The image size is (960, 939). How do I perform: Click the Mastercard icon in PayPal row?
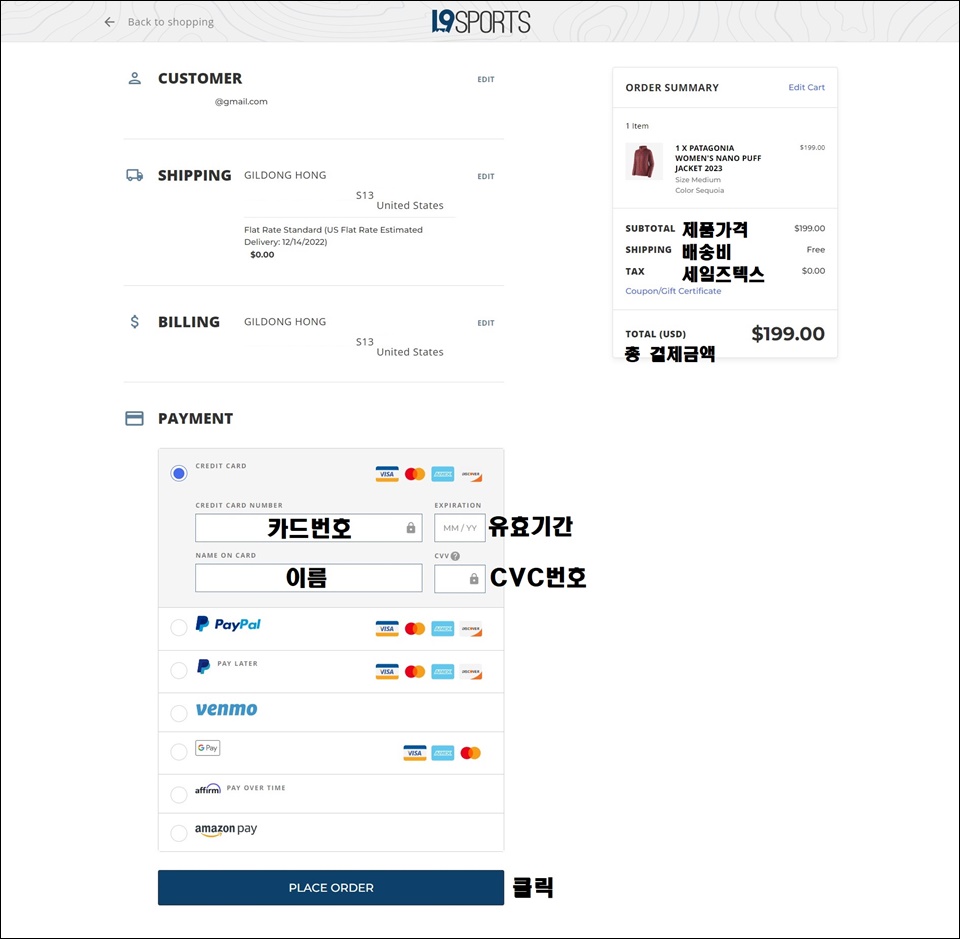click(415, 629)
